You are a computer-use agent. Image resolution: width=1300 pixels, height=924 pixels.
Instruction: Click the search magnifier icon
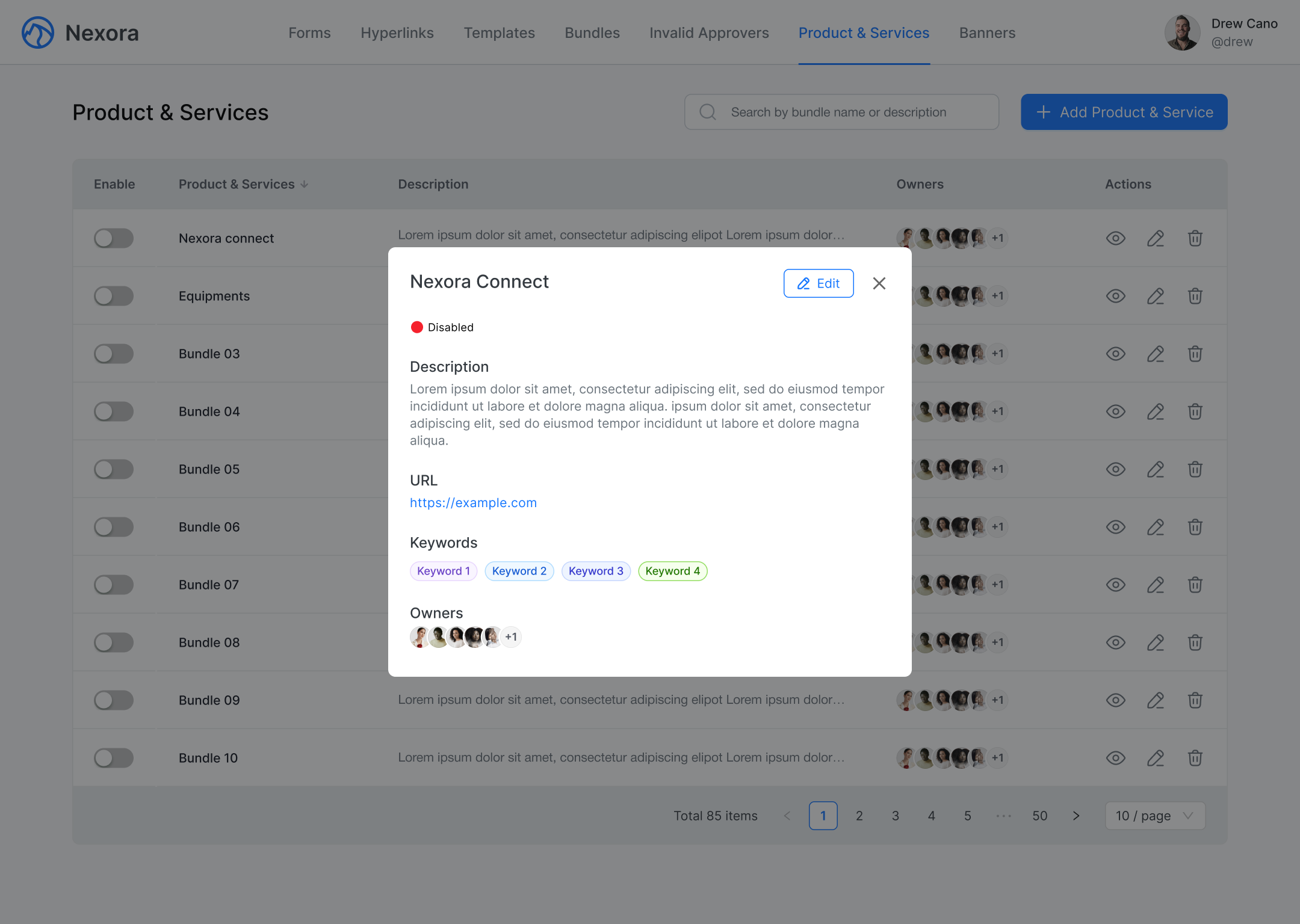click(x=707, y=112)
